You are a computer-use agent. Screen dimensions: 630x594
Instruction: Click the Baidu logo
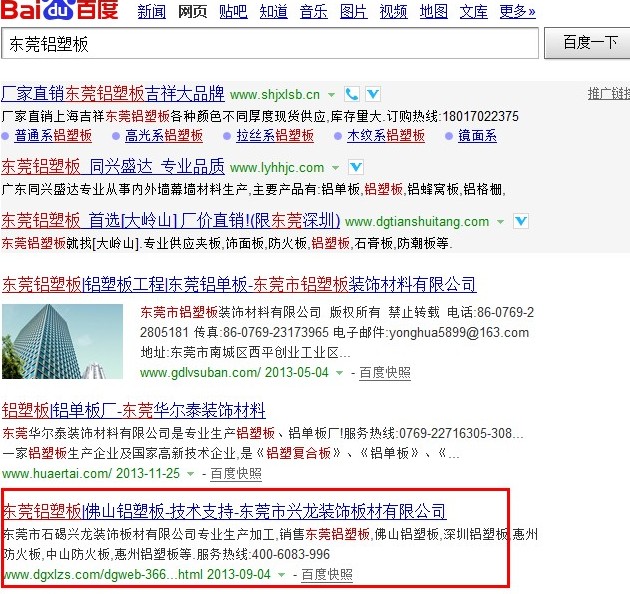(58, 11)
